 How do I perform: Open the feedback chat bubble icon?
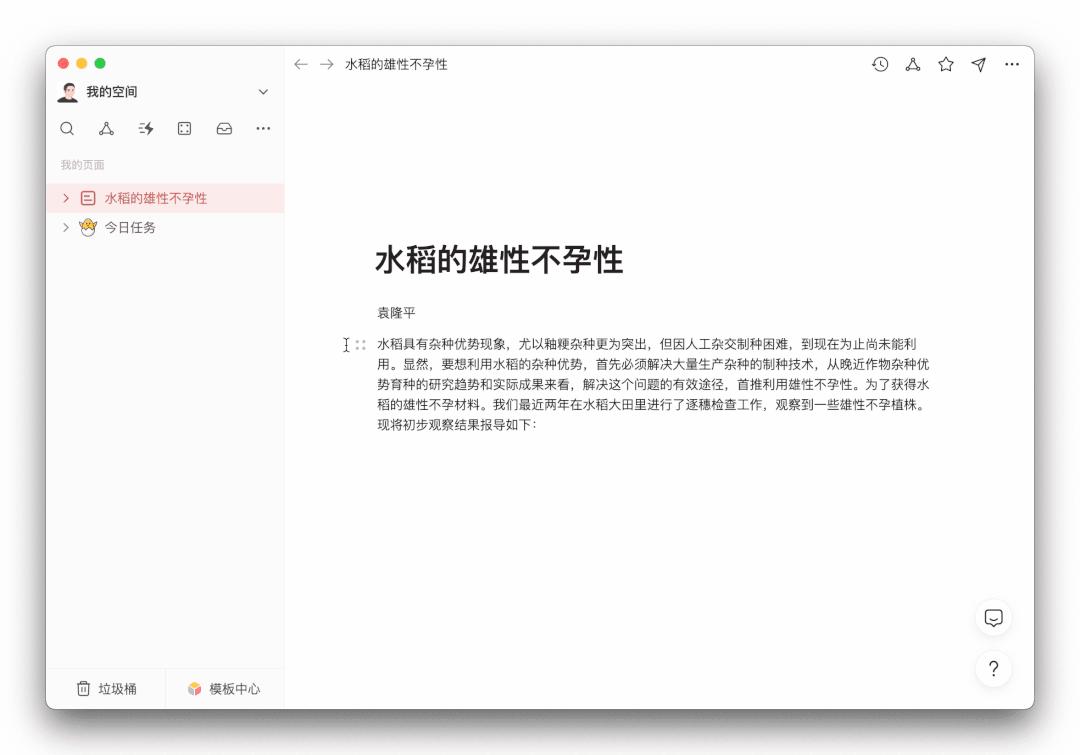(x=994, y=616)
